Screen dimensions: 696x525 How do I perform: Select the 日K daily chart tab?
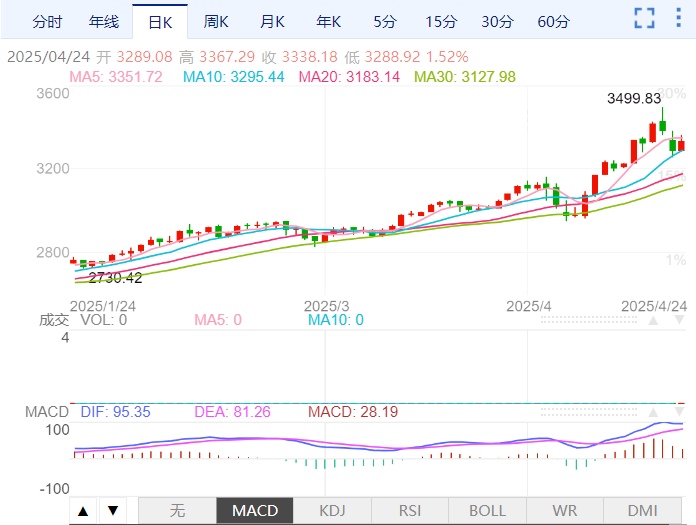click(x=160, y=22)
